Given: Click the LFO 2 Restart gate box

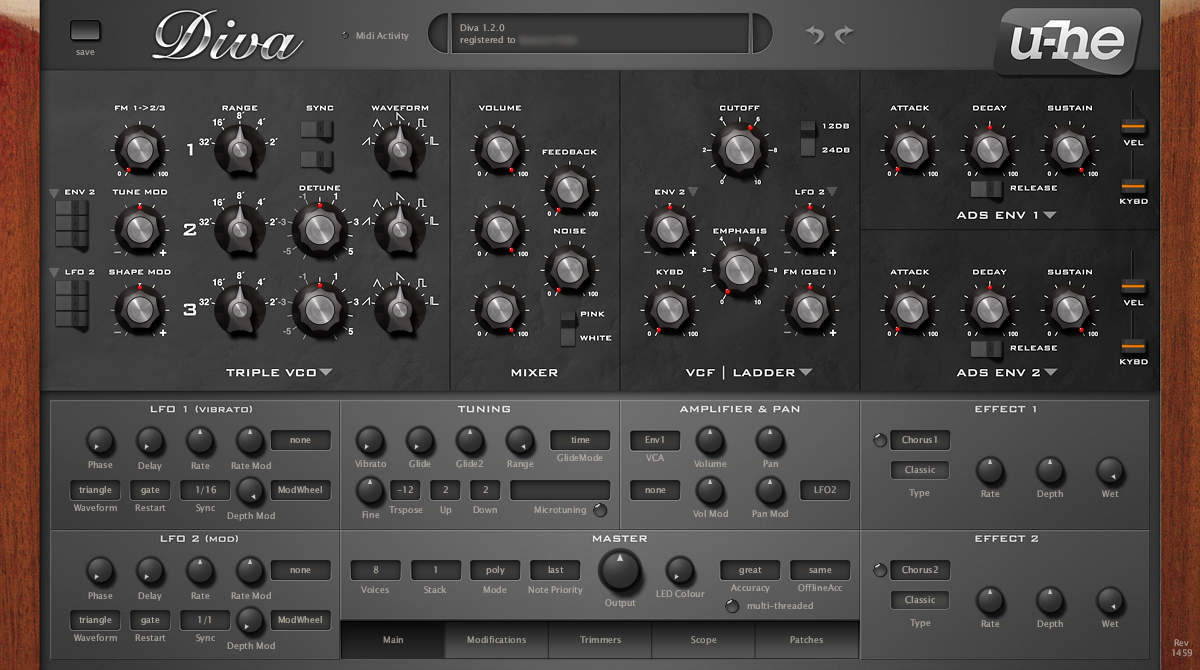Looking at the screenshot, I should click(150, 620).
